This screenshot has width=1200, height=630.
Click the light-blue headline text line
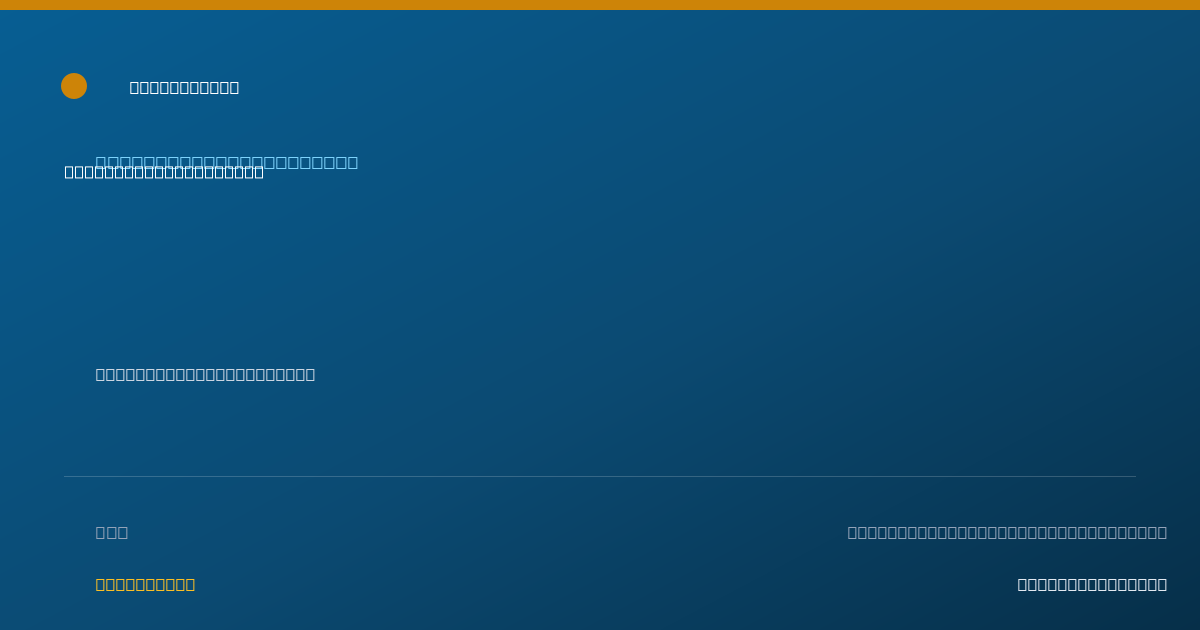coord(227,162)
